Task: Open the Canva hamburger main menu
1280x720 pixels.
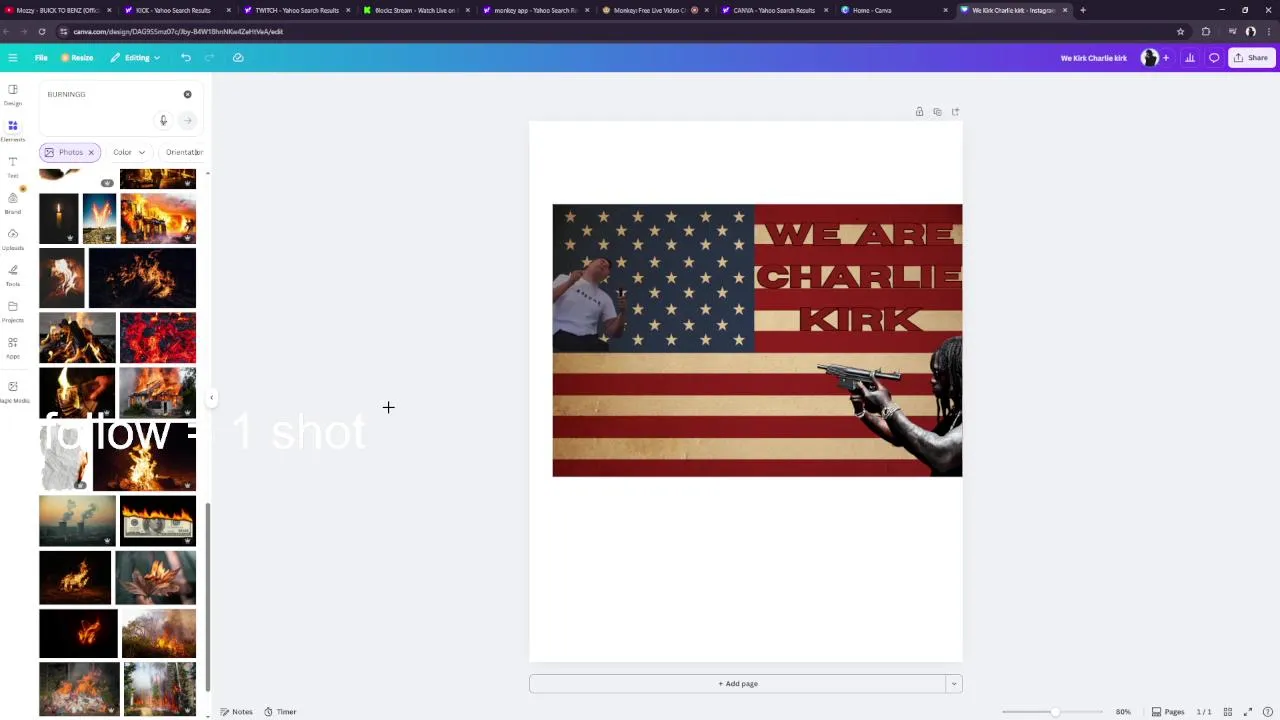Action: click(x=12, y=58)
